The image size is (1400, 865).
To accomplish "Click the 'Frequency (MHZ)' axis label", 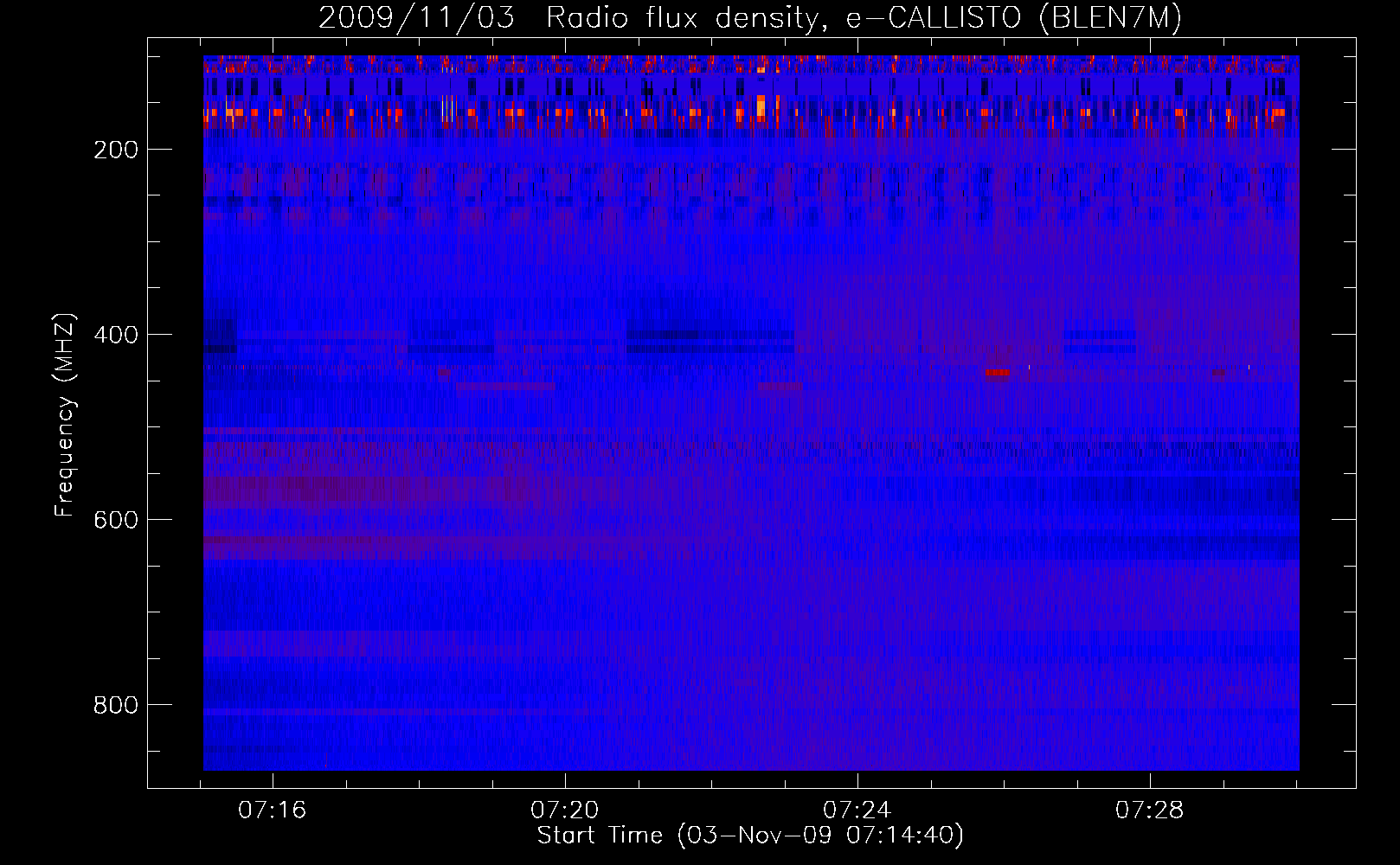I will pyautogui.click(x=65, y=414).
